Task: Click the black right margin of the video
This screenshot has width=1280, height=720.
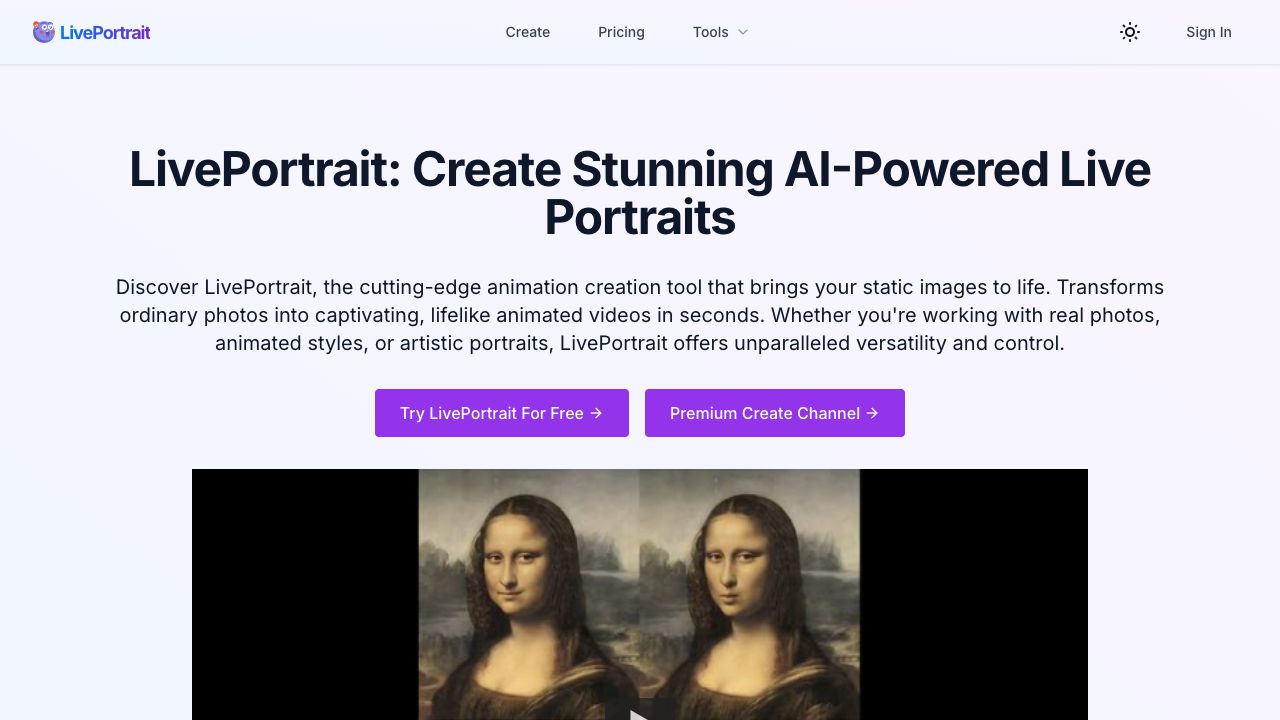Action: point(974,594)
